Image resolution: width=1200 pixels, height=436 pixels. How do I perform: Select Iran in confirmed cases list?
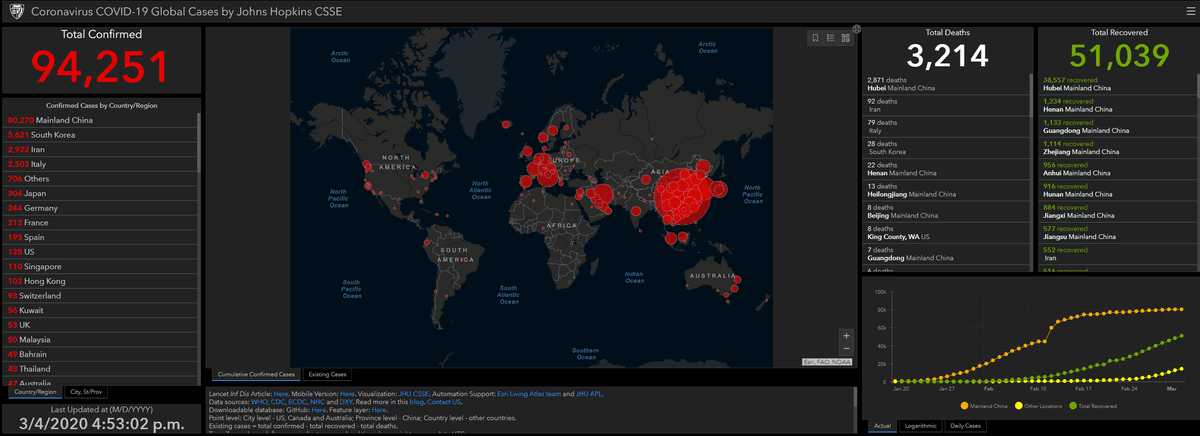[100, 149]
